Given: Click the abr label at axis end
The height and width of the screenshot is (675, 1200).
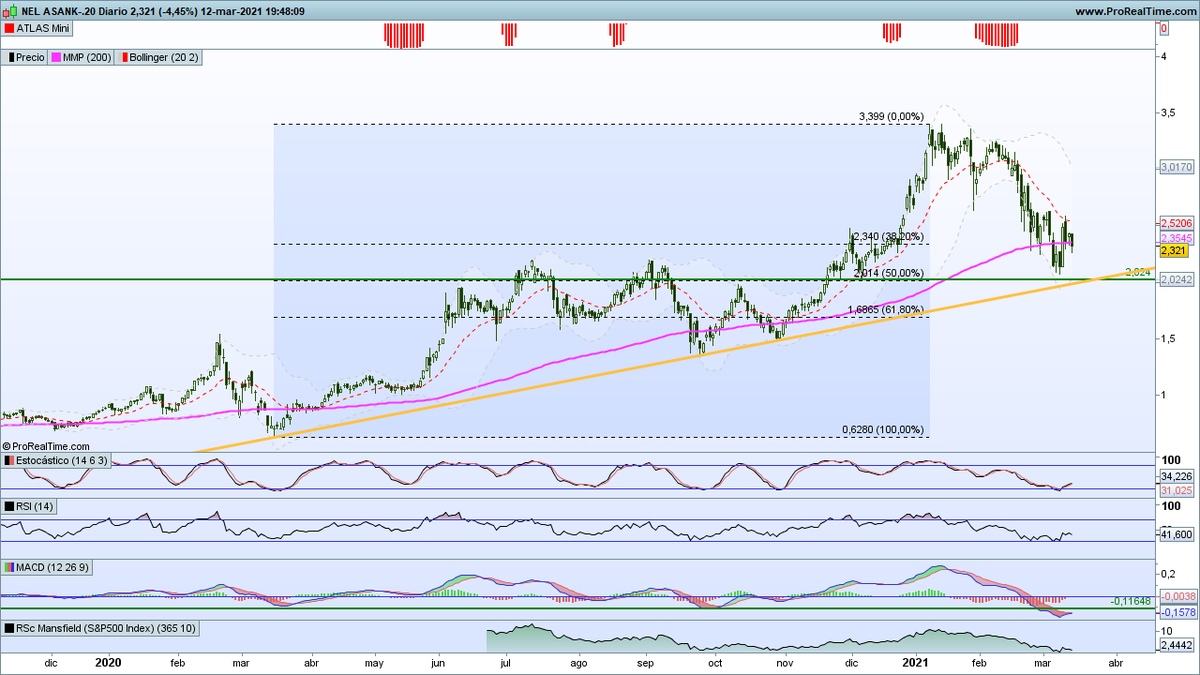Looking at the screenshot, I should (x=1116, y=663).
